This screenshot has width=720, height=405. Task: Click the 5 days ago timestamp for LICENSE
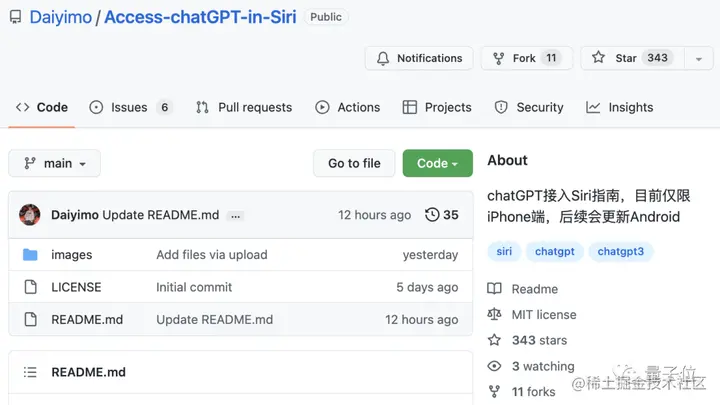pos(427,287)
